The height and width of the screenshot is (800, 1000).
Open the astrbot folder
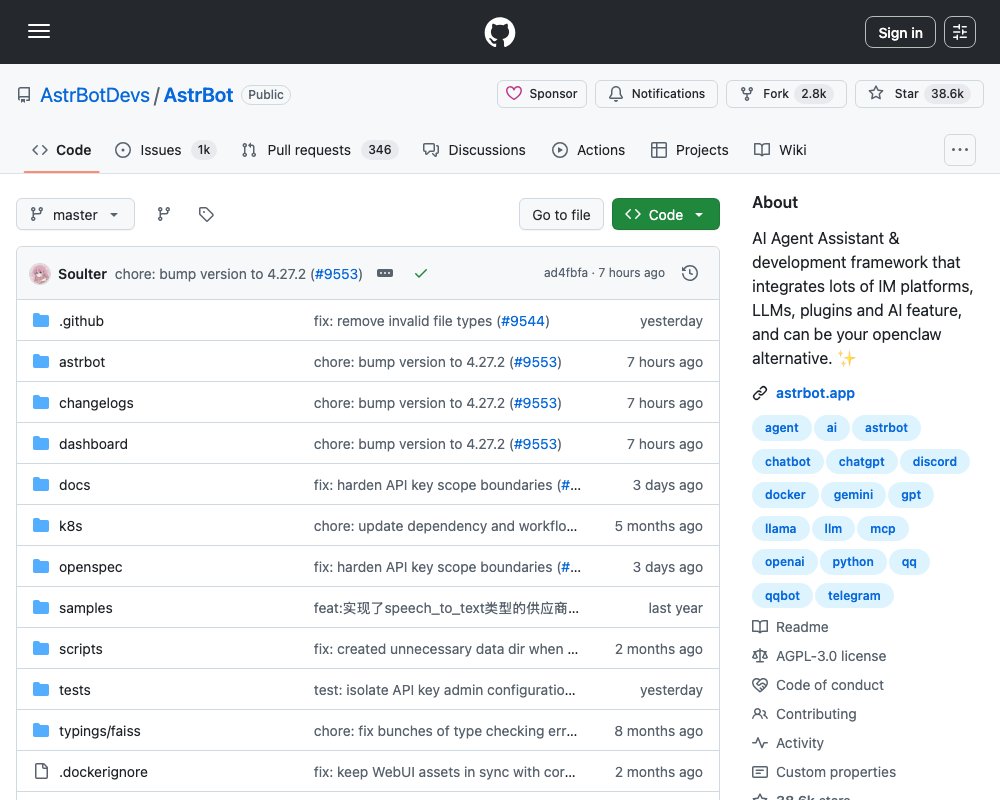pos(82,362)
